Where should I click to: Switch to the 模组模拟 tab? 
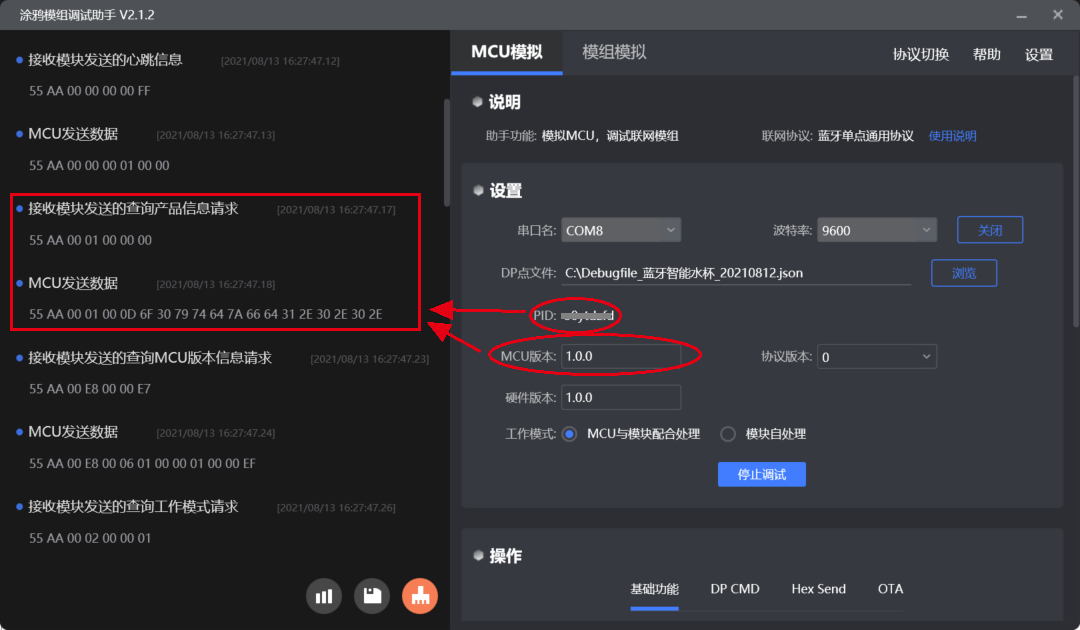pos(614,52)
